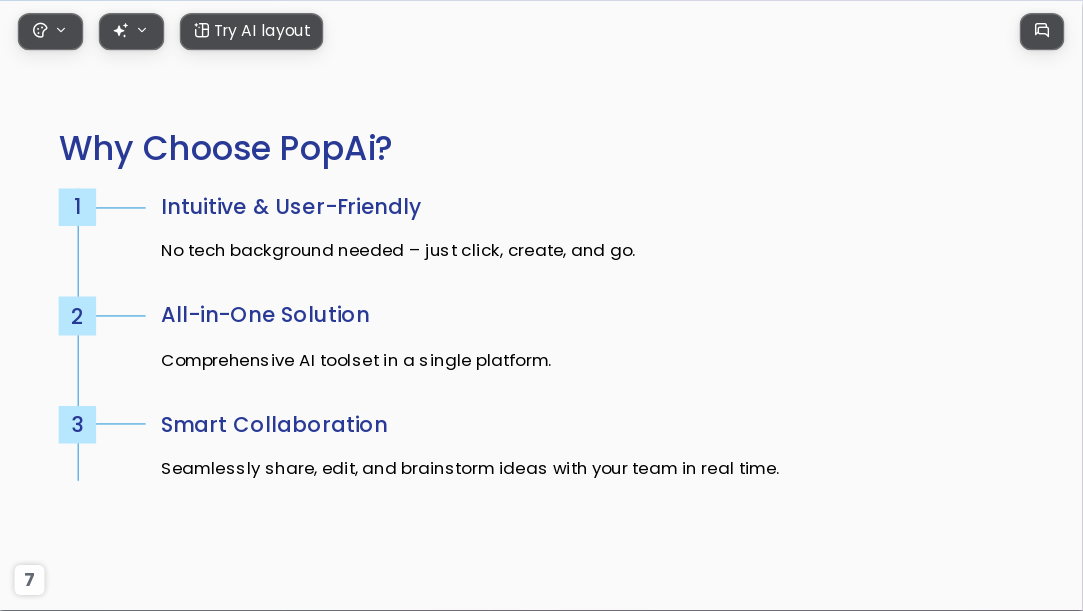Click the 'No tech background needed' description

click(x=398, y=250)
